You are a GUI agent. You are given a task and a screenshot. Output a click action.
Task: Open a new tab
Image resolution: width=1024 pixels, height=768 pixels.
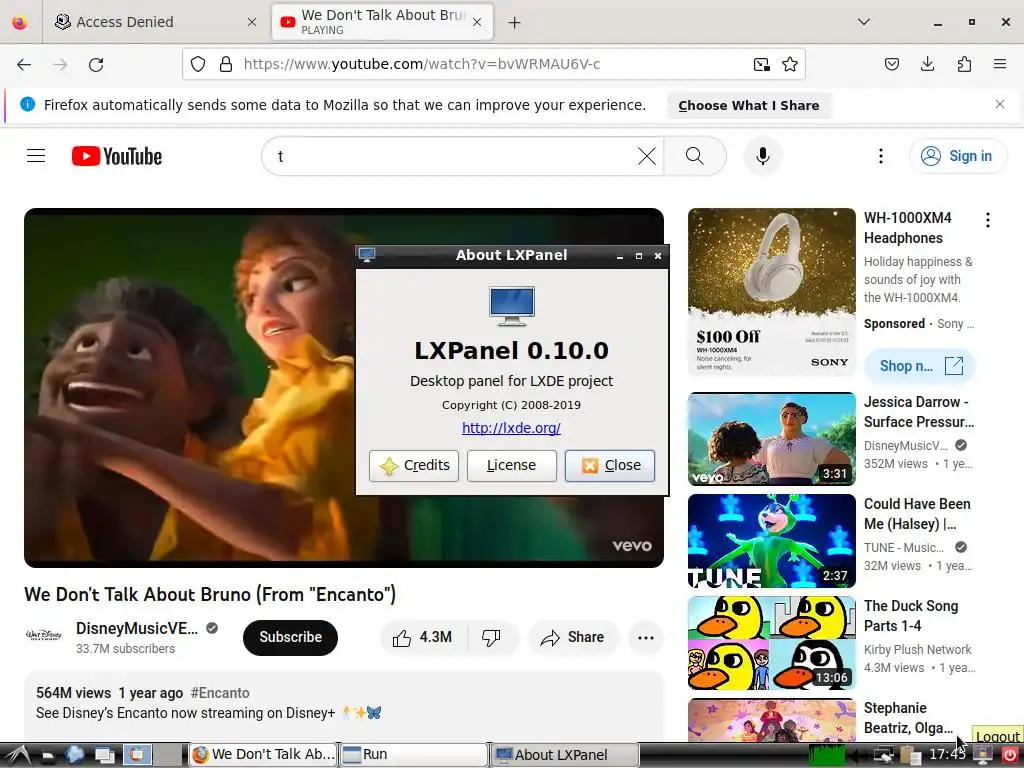pos(515,23)
